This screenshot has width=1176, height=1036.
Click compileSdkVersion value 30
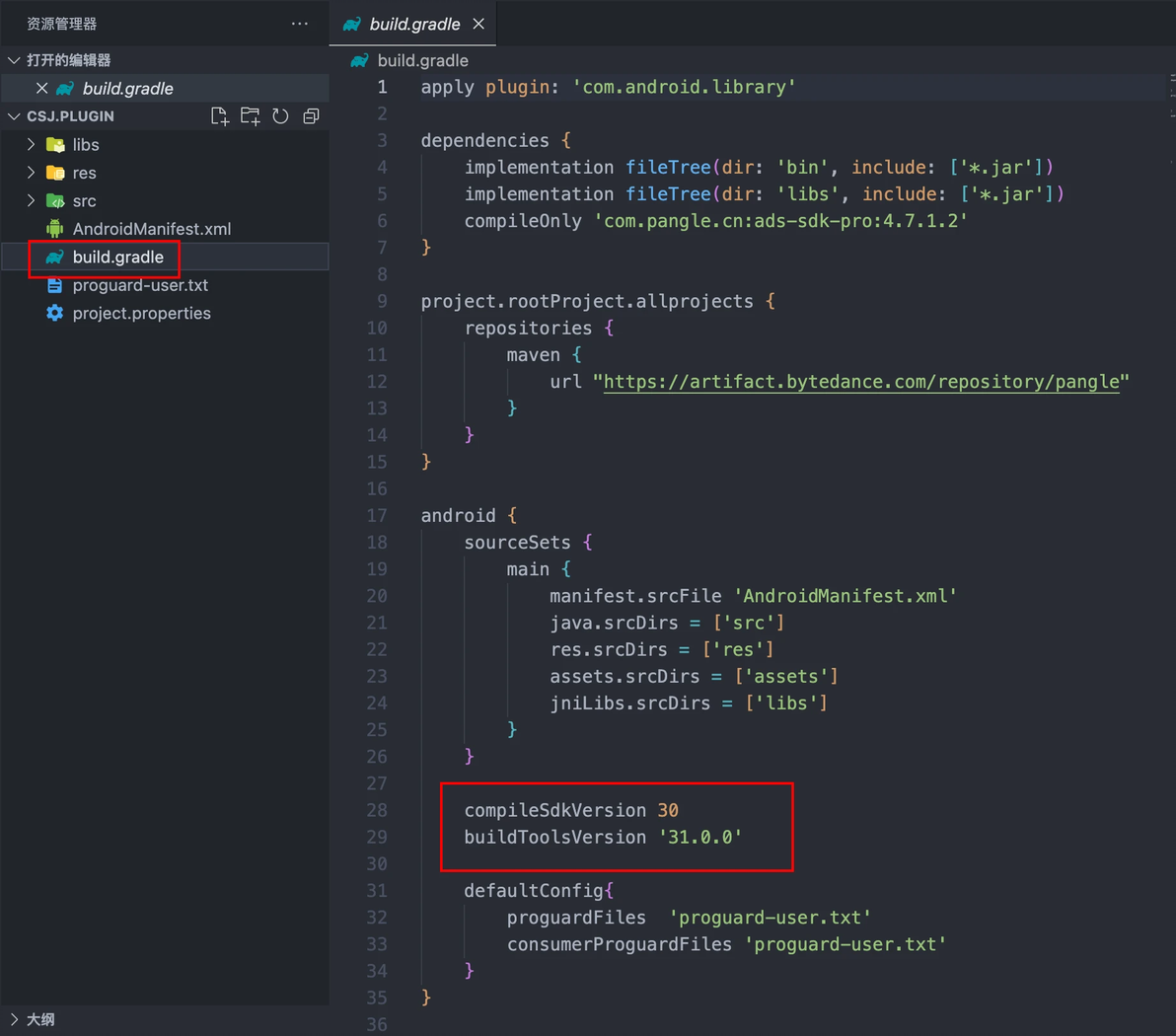pos(668,810)
